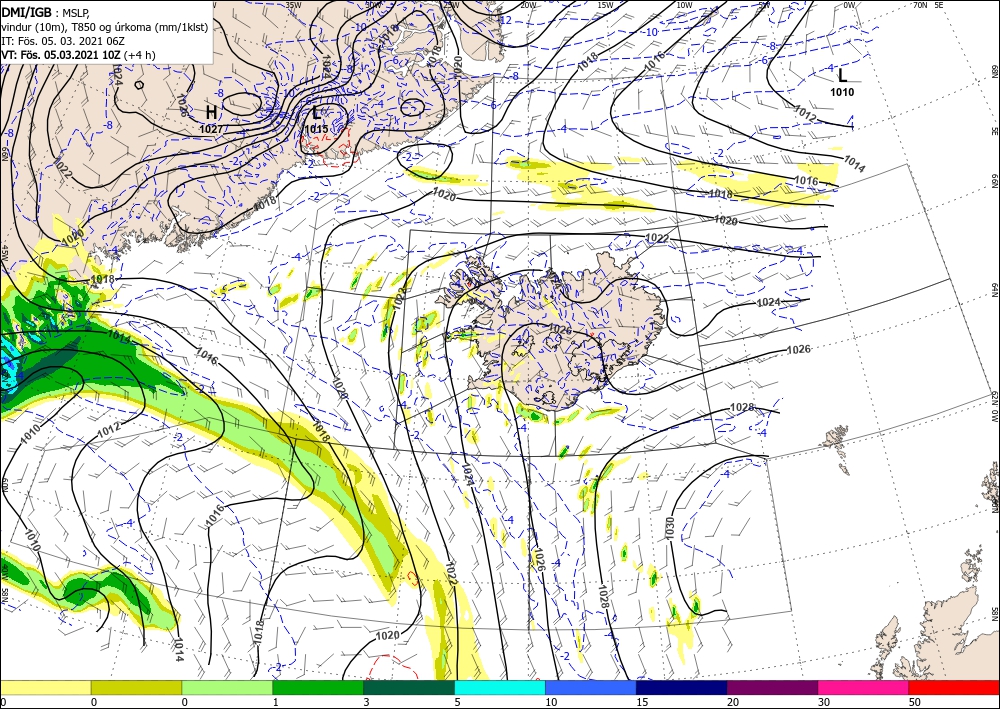Select the medium green legend swatch
Image resolution: width=1000 pixels, height=709 pixels.
(318, 687)
